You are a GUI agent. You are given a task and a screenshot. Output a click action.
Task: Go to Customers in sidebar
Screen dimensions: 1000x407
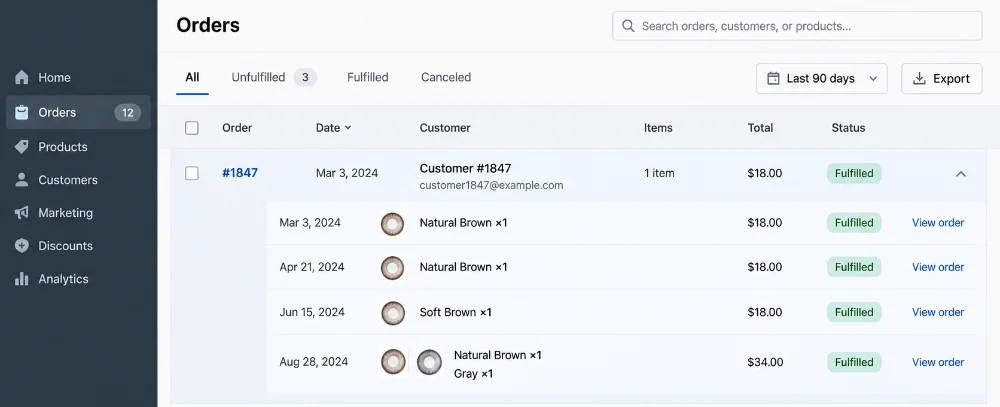(78, 180)
